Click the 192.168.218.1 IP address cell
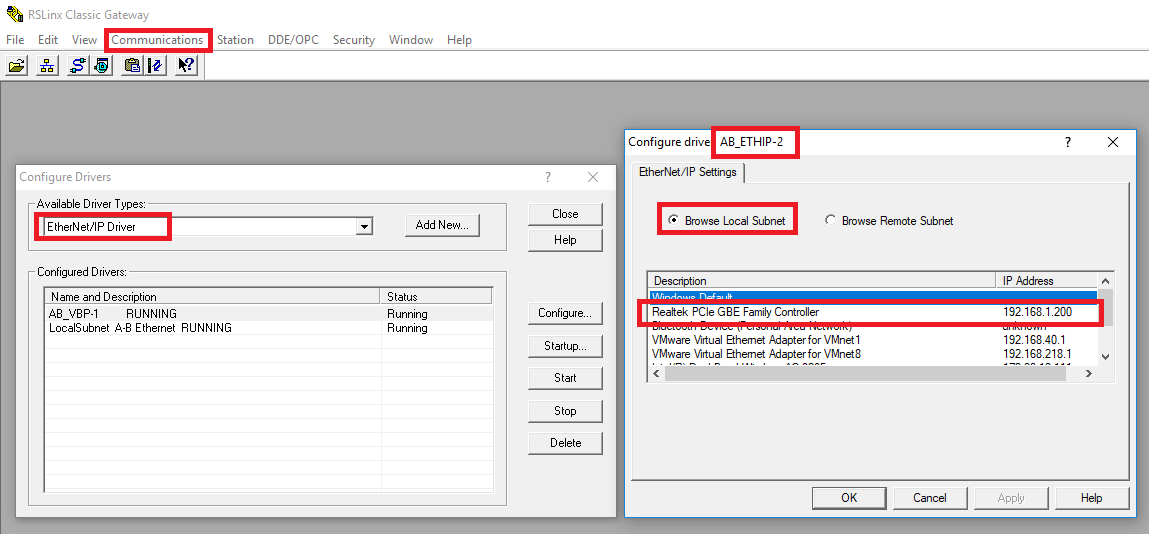 [x=1038, y=354]
